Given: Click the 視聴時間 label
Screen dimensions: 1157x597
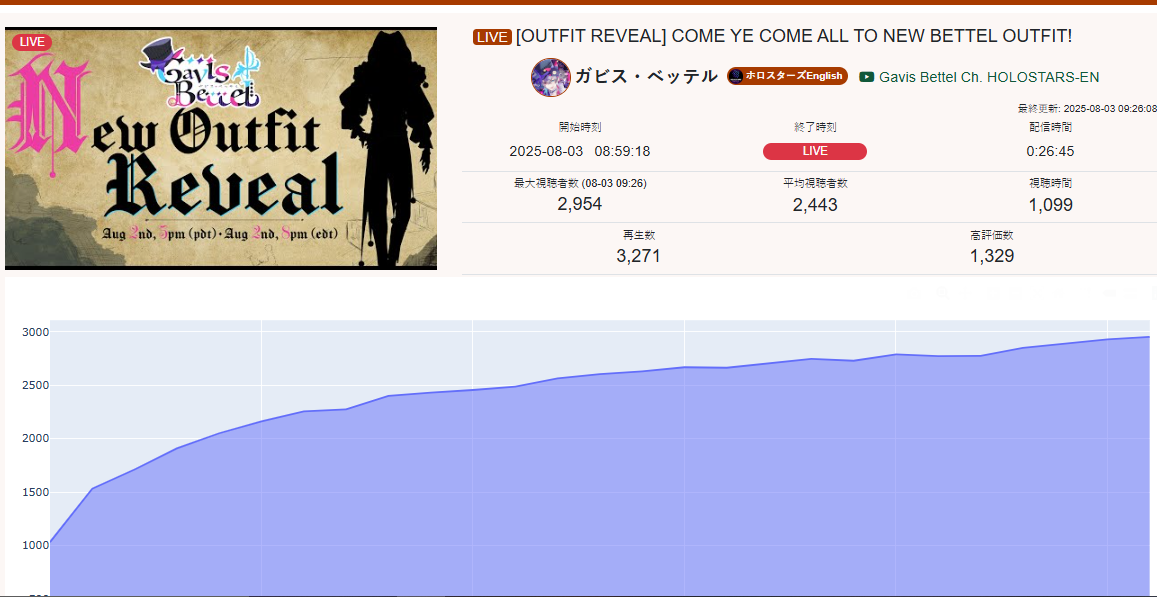Looking at the screenshot, I should [1051, 183].
